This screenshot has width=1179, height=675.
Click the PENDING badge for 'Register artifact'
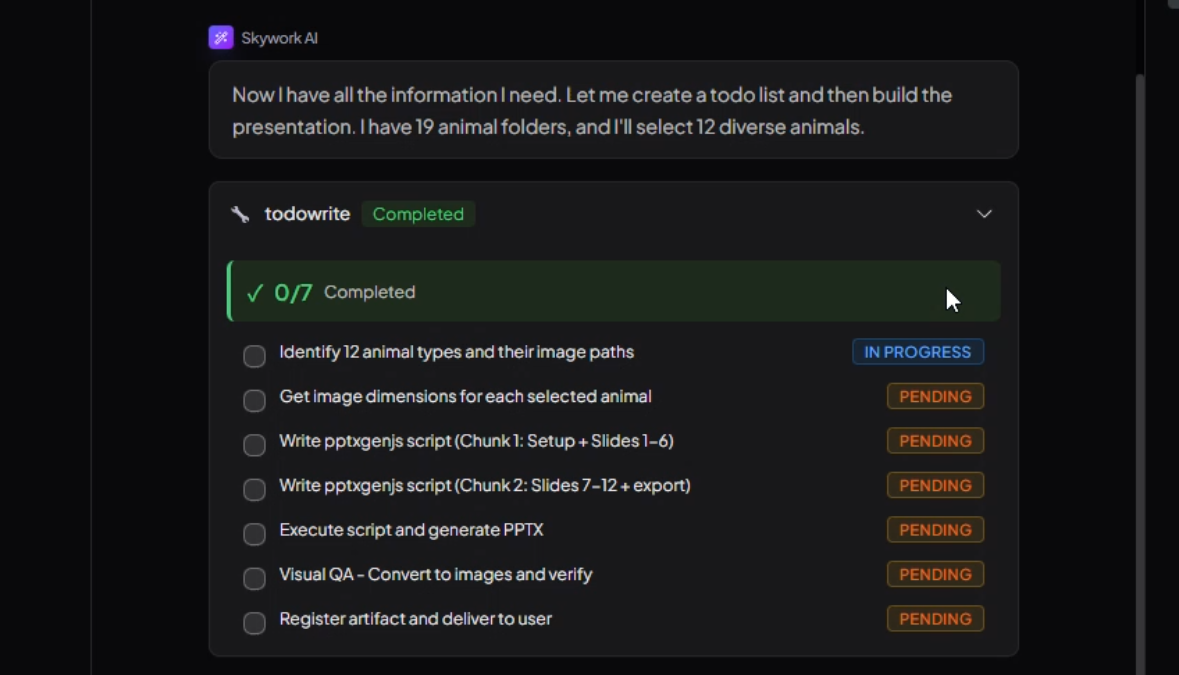(x=935, y=619)
